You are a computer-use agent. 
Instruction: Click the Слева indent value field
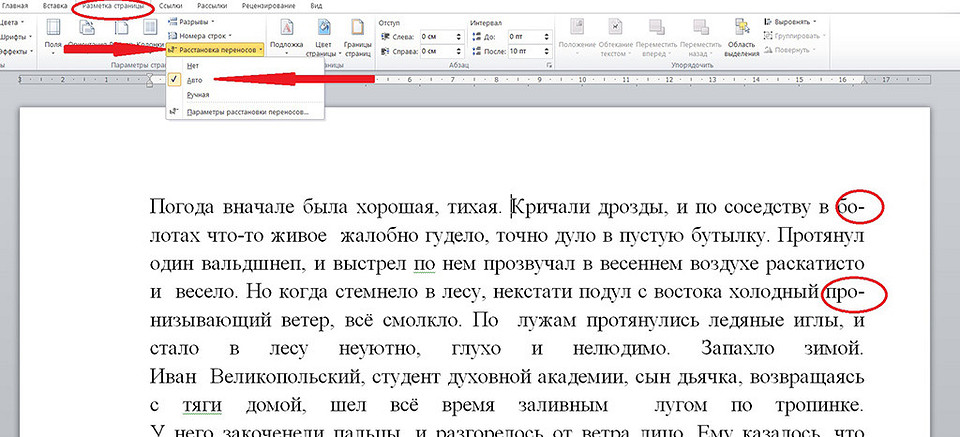coord(433,35)
